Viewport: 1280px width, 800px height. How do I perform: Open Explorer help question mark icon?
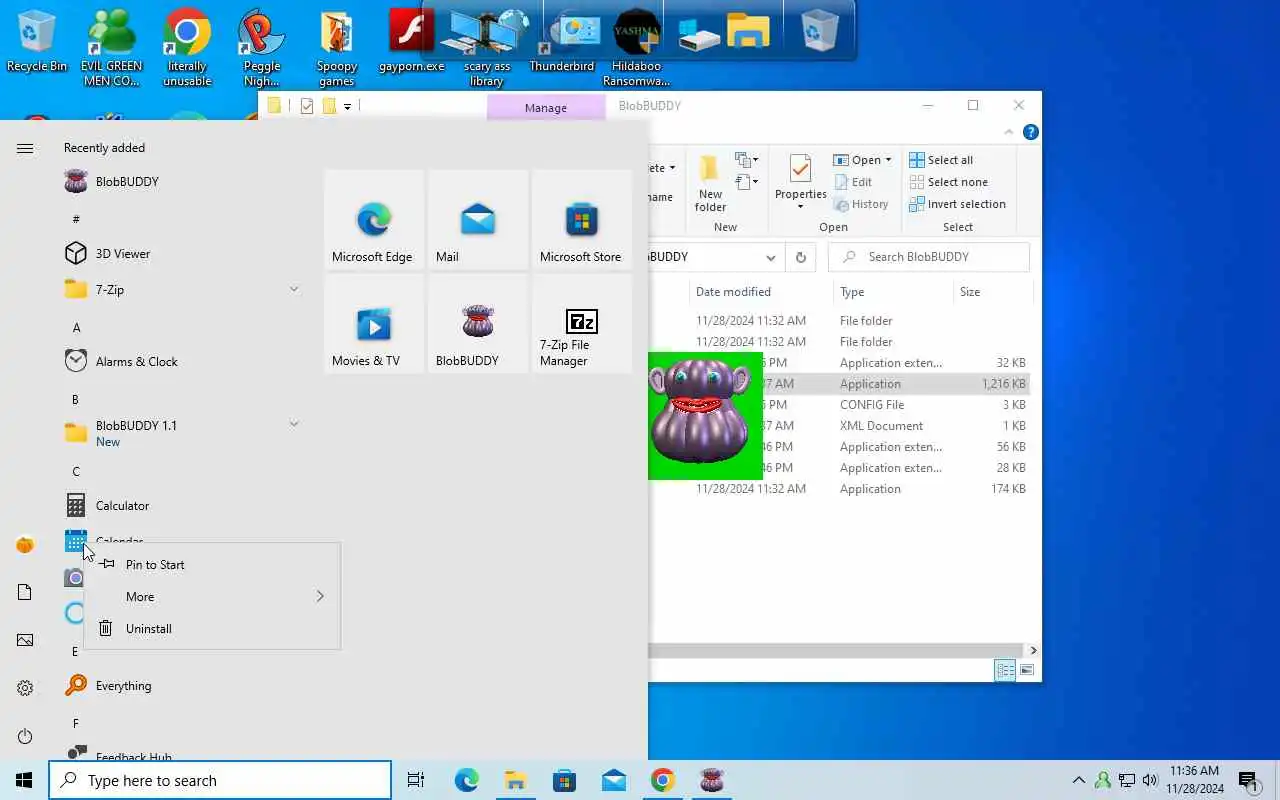point(1031,132)
